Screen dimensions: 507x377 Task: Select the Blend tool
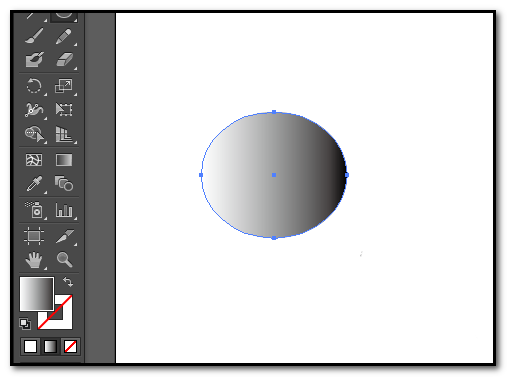coord(64,184)
